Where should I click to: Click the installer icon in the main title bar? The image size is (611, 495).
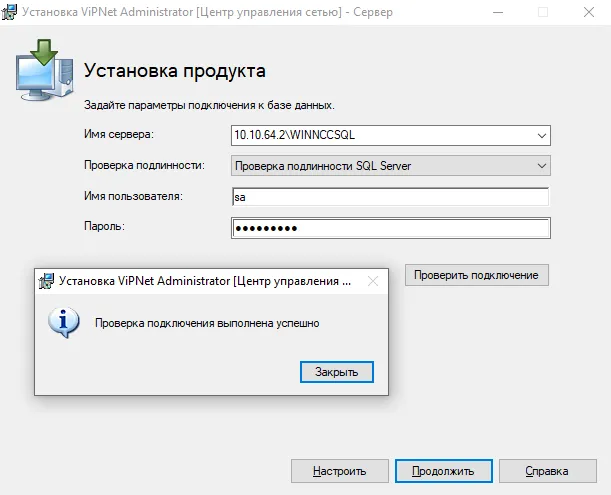tap(9, 12)
